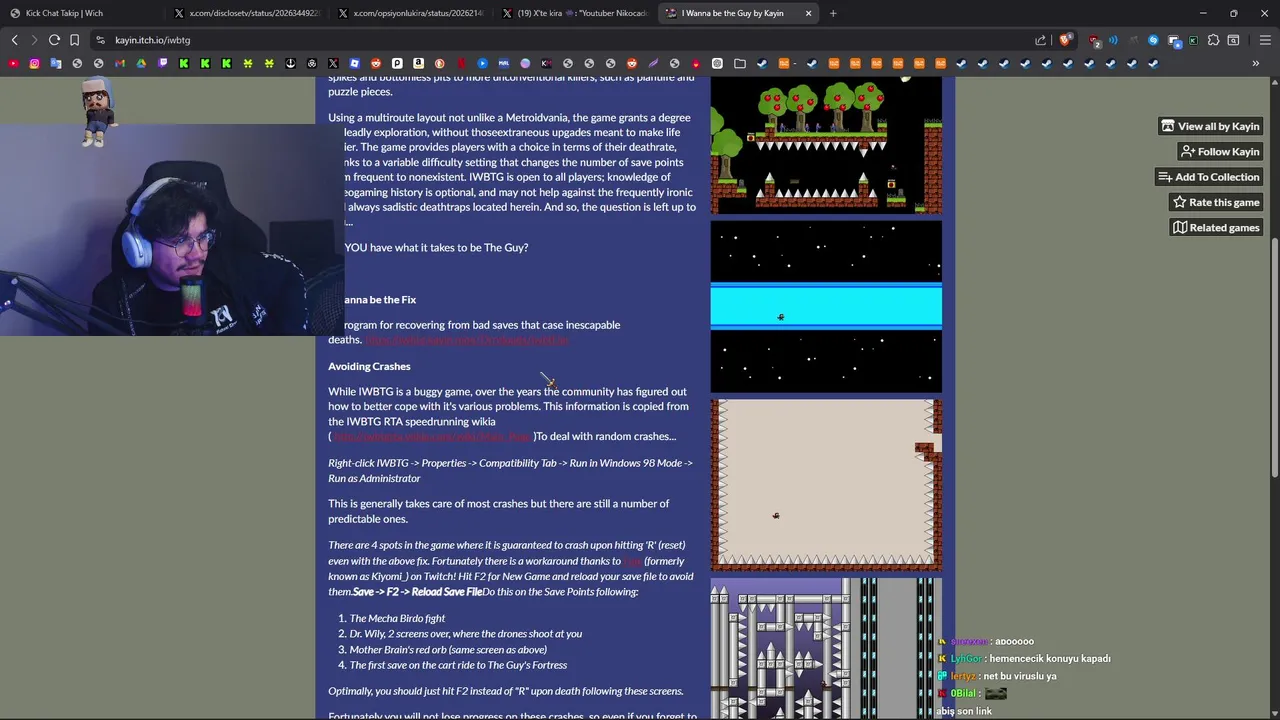Image resolution: width=1280 pixels, height=720 pixels.
Task: Click list item first save on cart ride
Action: click(458, 665)
